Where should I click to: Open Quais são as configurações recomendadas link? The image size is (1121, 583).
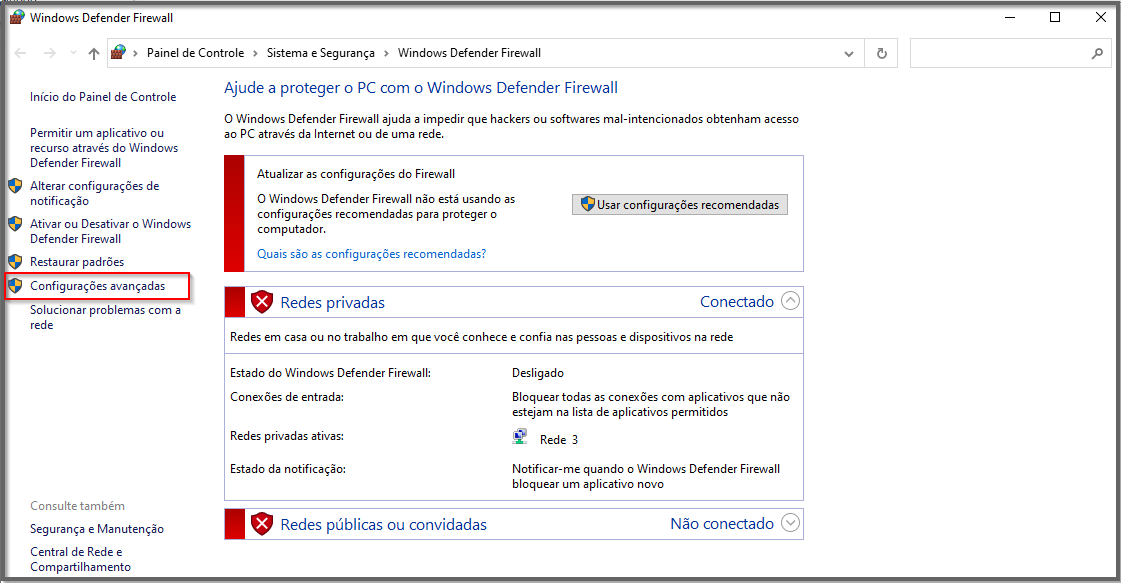(372, 254)
